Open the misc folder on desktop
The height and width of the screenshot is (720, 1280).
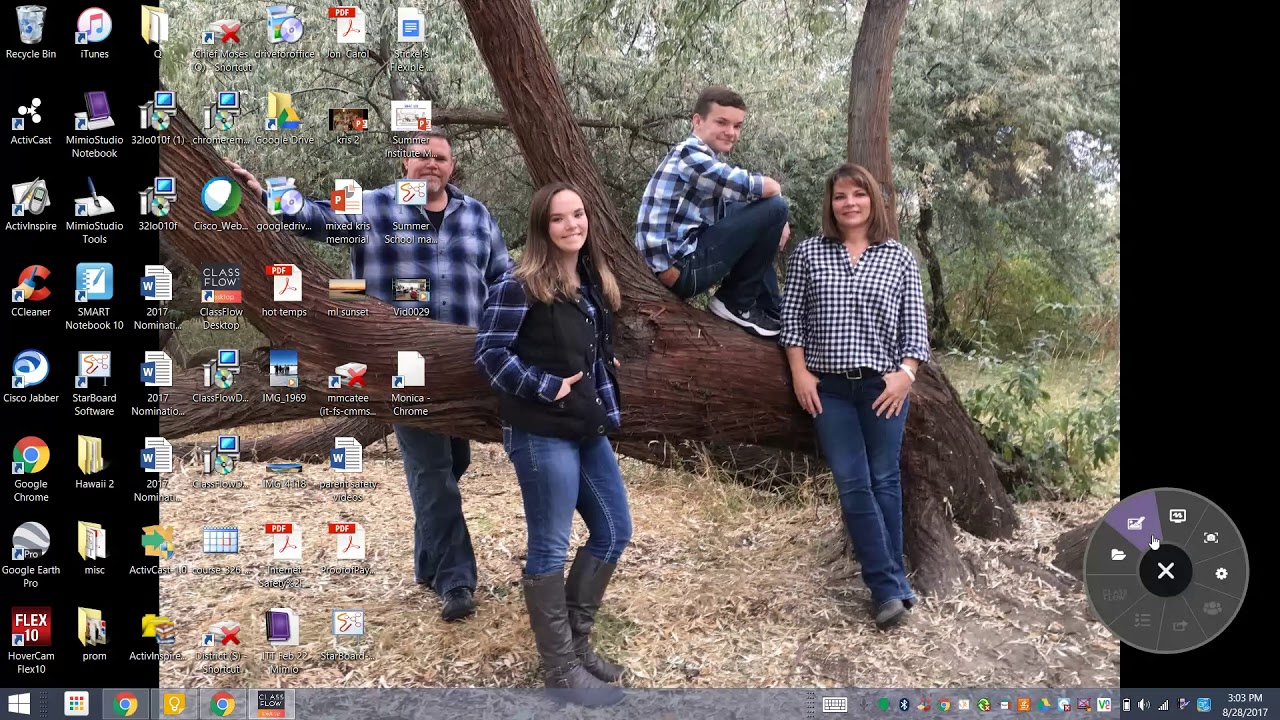94,550
